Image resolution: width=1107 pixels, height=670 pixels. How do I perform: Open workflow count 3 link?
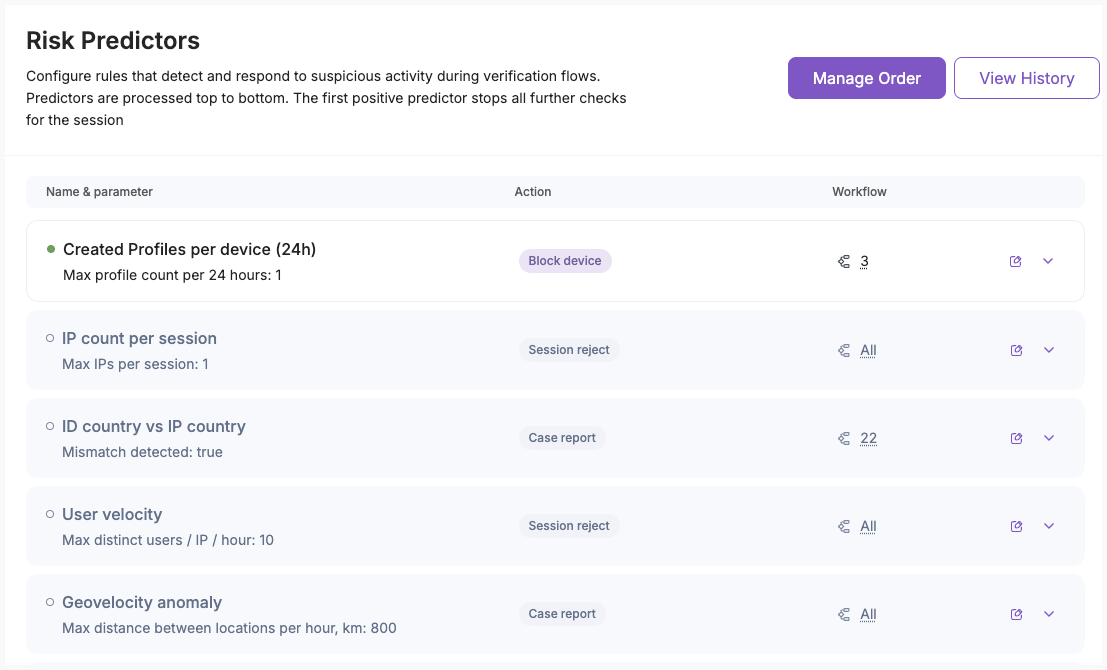click(x=864, y=262)
